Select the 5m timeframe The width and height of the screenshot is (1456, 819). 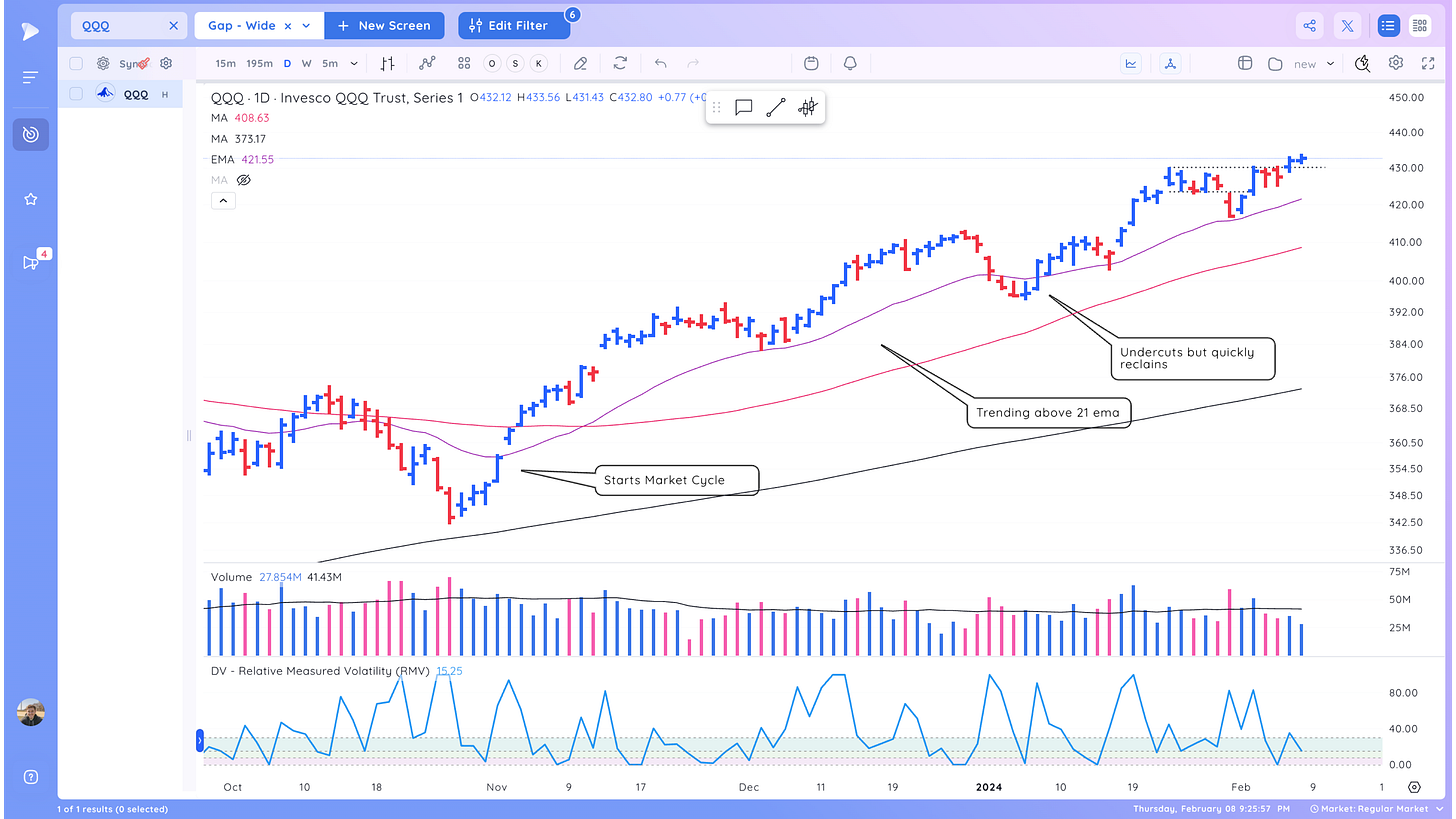(x=330, y=63)
